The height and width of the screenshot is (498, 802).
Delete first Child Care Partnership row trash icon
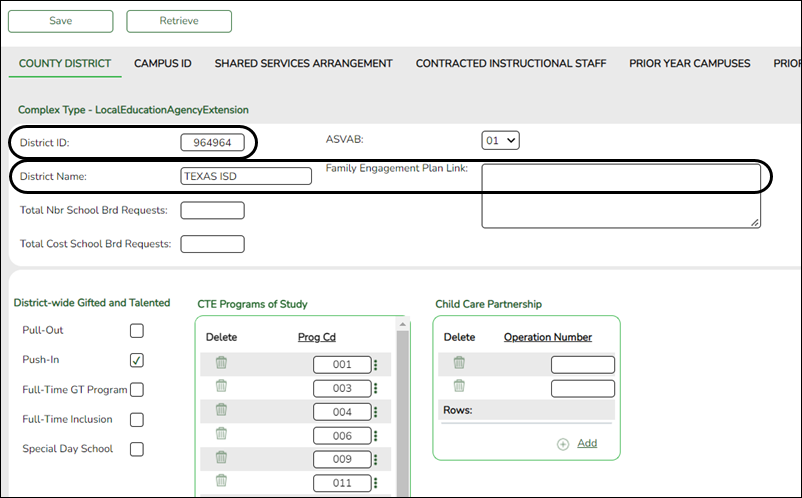point(459,363)
